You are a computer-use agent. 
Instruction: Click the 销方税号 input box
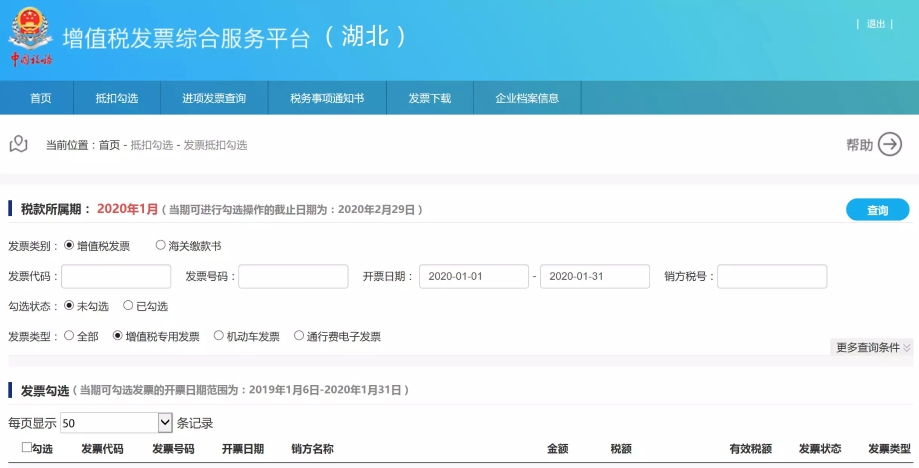771,276
